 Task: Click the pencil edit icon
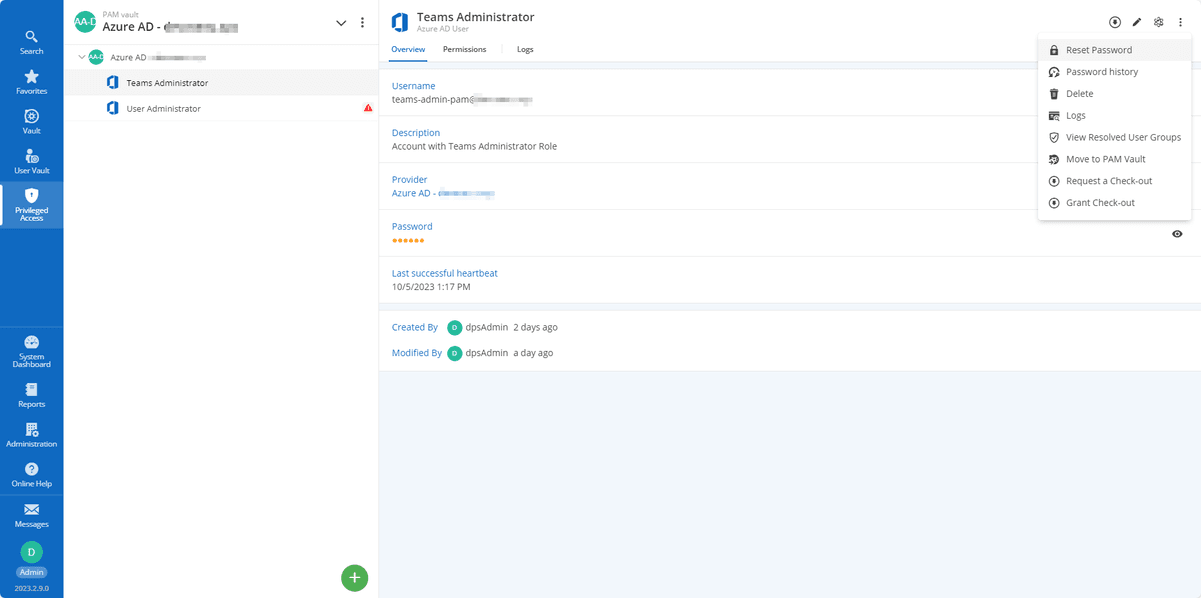(1137, 22)
